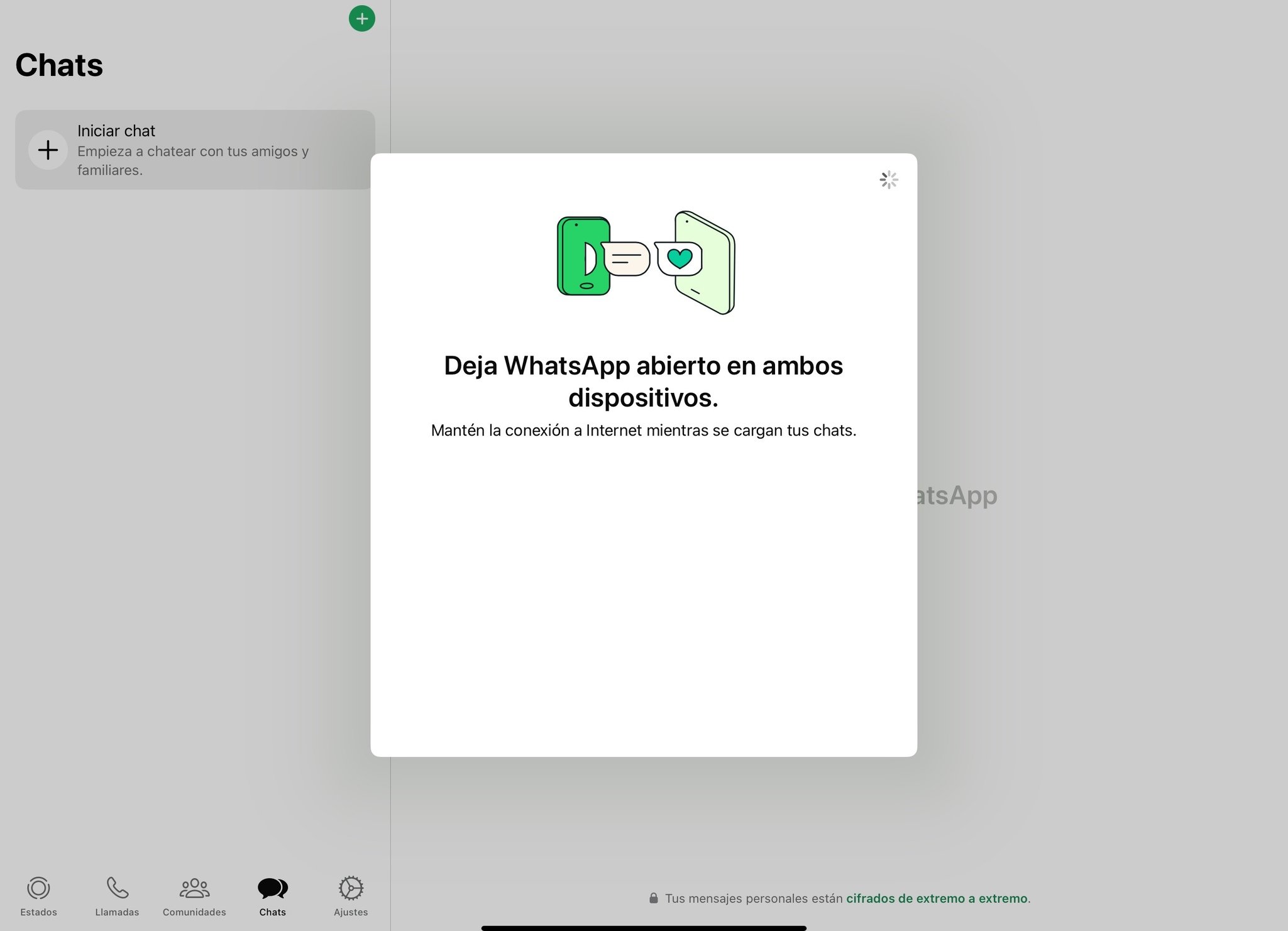1288x931 pixels.
Task: Select the Chats tab
Action: pyautogui.click(x=272, y=896)
